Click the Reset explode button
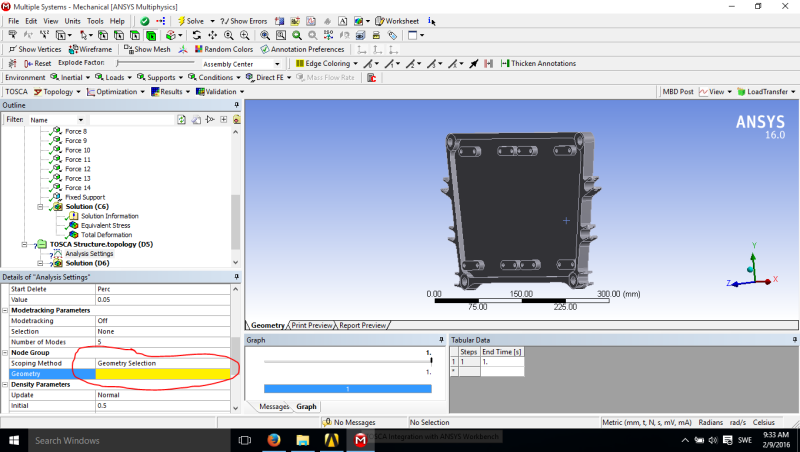 click(x=38, y=63)
